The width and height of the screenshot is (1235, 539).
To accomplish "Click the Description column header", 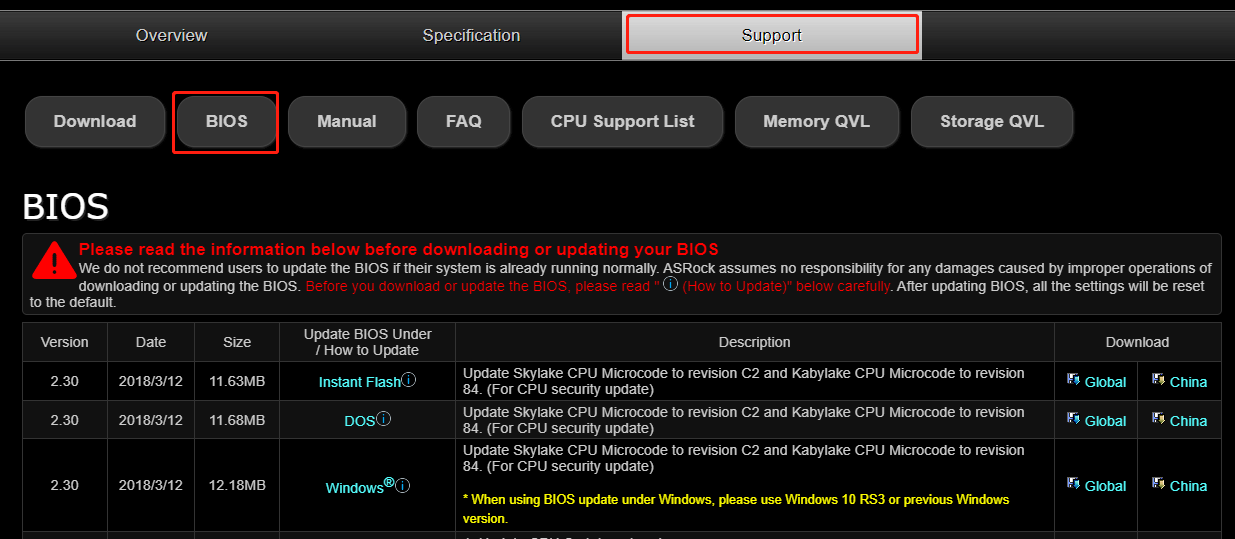I will (755, 342).
